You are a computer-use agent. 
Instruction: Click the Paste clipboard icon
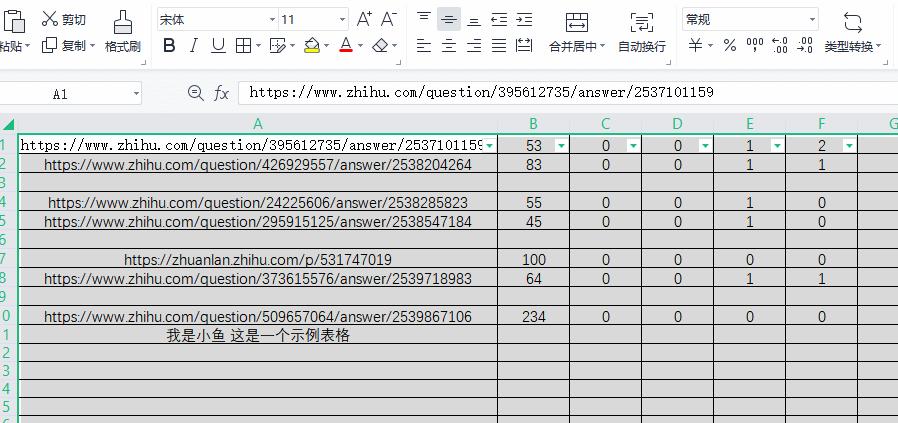[x=14, y=21]
